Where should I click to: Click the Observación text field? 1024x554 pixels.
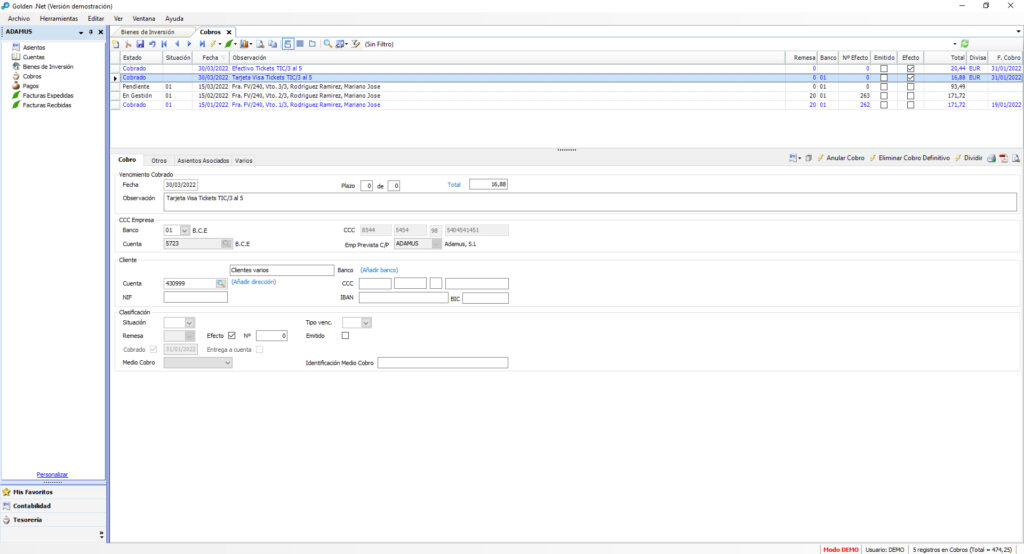(590, 202)
